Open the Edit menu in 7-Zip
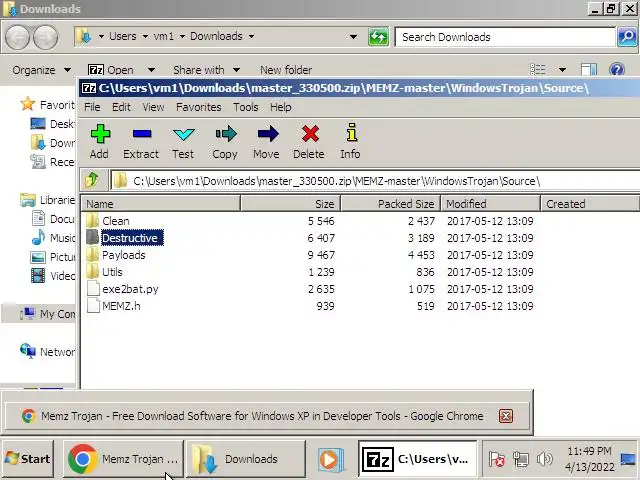 pyautogui.click(x=121, y=107)
